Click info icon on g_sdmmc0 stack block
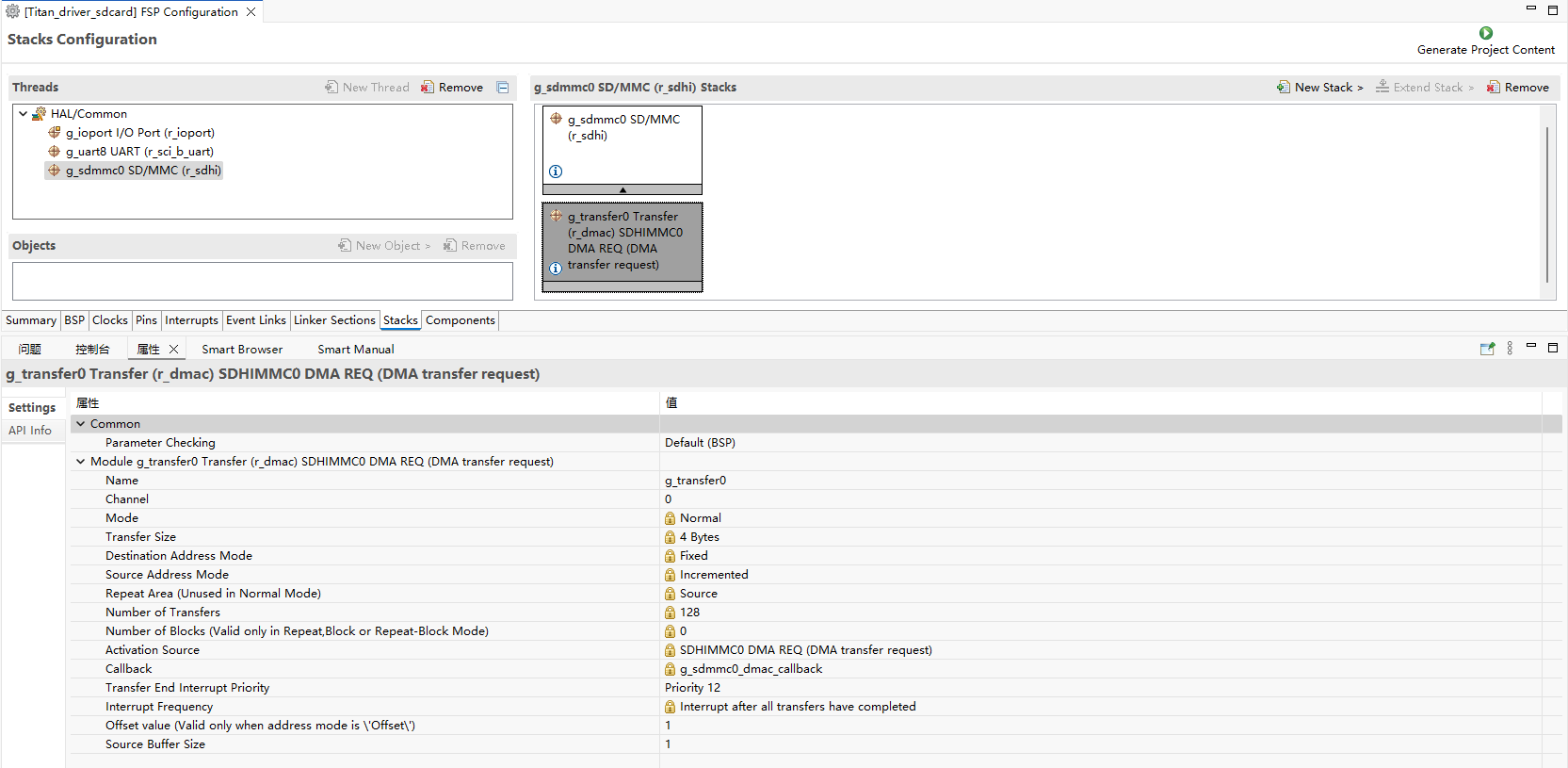Viewport: 1568px width, 768px height. [556, 172]
